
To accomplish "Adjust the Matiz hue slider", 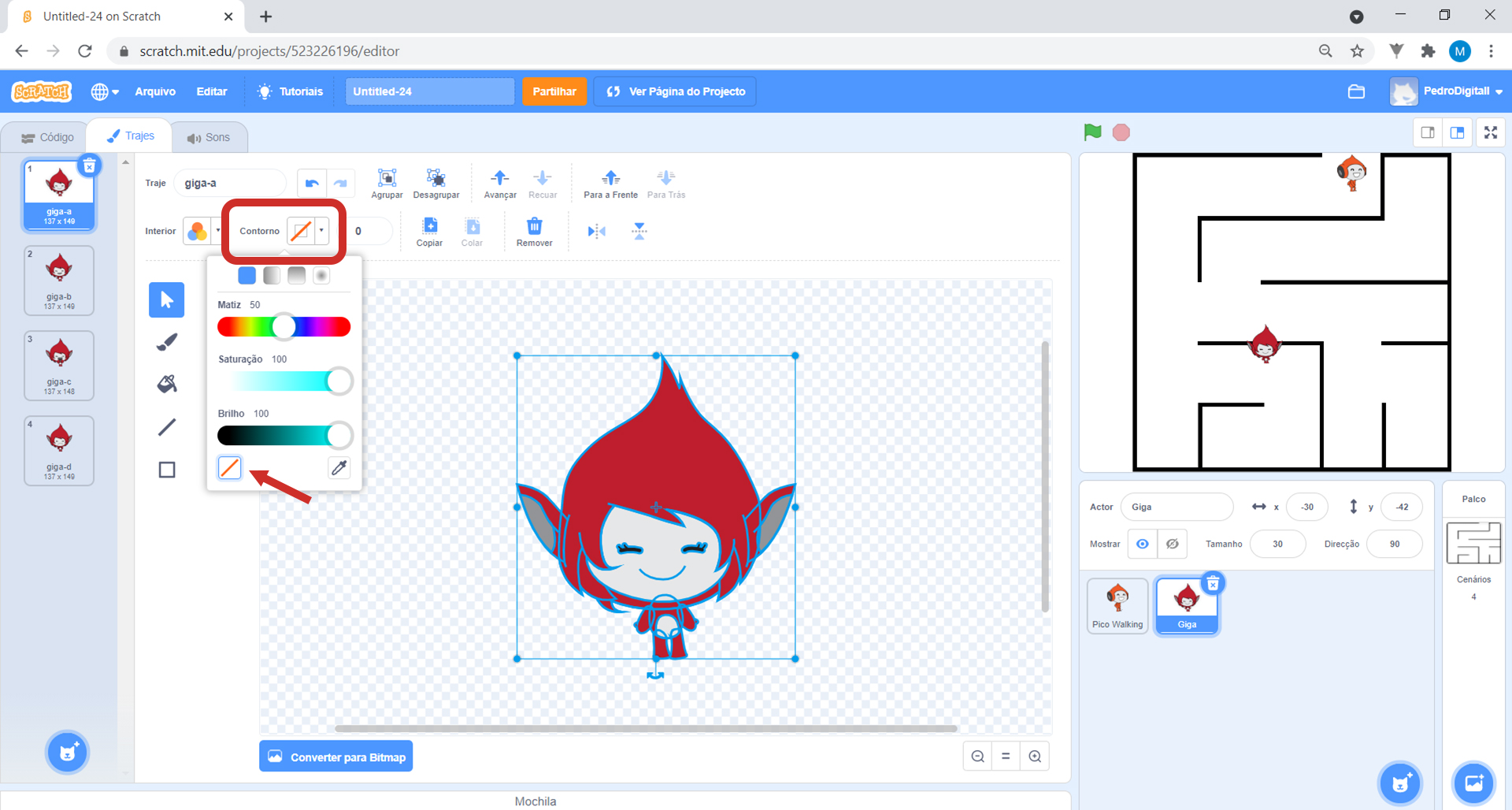I will 283,326.
